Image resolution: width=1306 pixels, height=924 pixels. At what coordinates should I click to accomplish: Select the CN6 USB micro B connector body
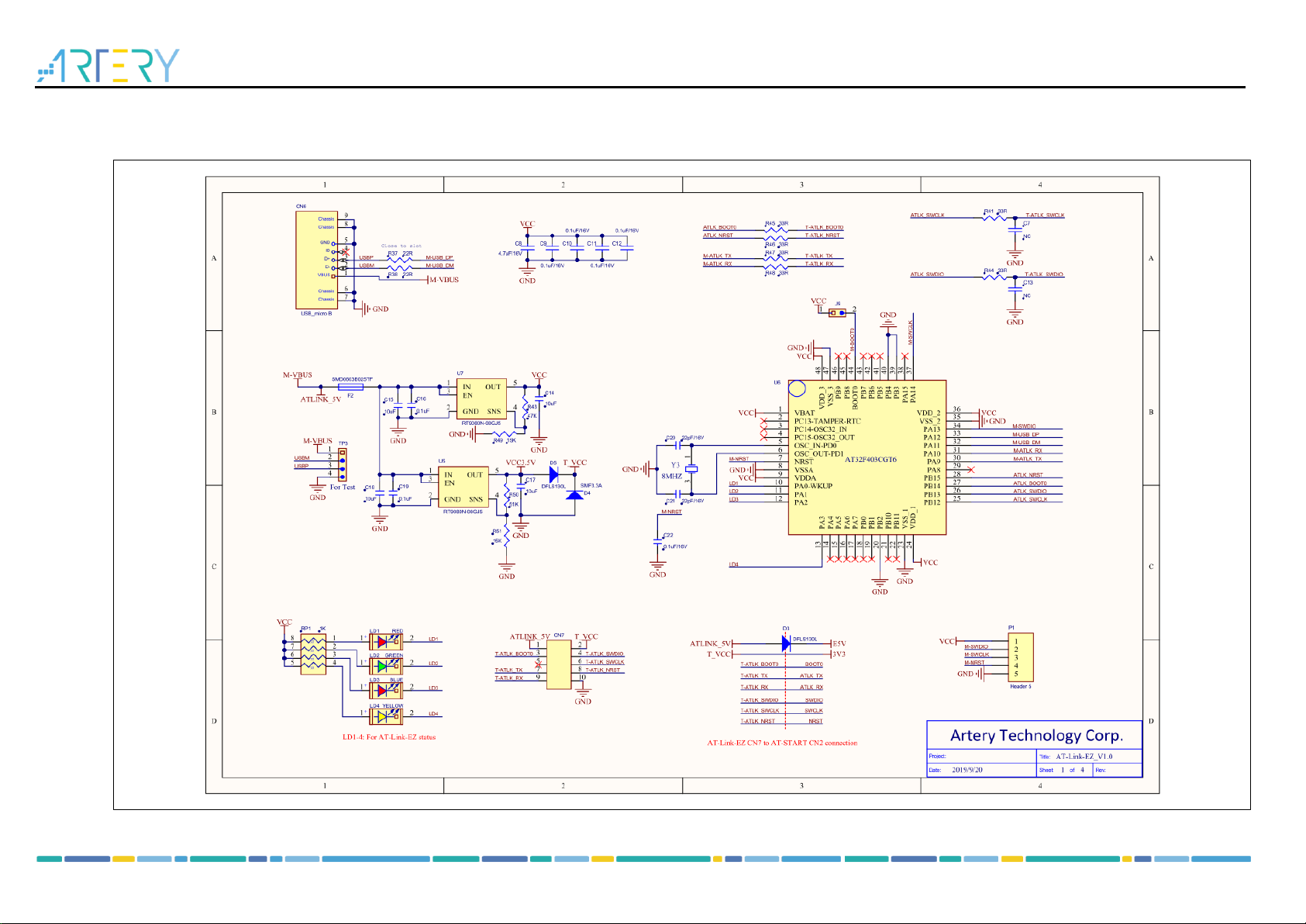click(x=316, y=260)
